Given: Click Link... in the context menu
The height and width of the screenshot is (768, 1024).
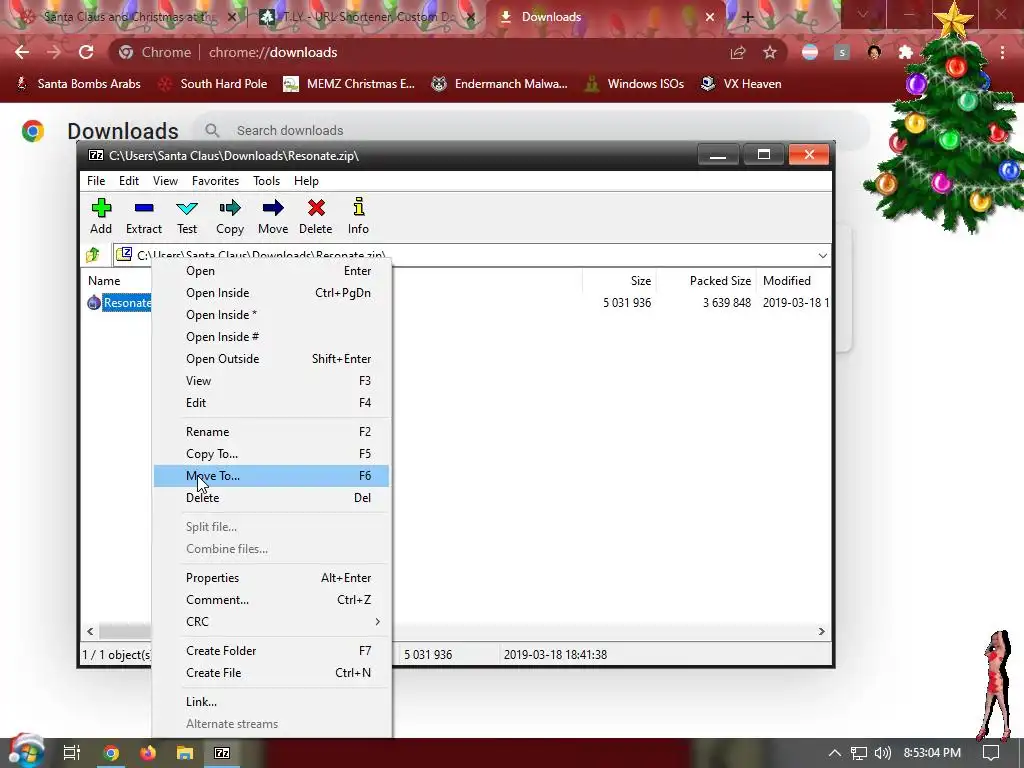Looking at the screenshot, I should (x=272, y=702).
